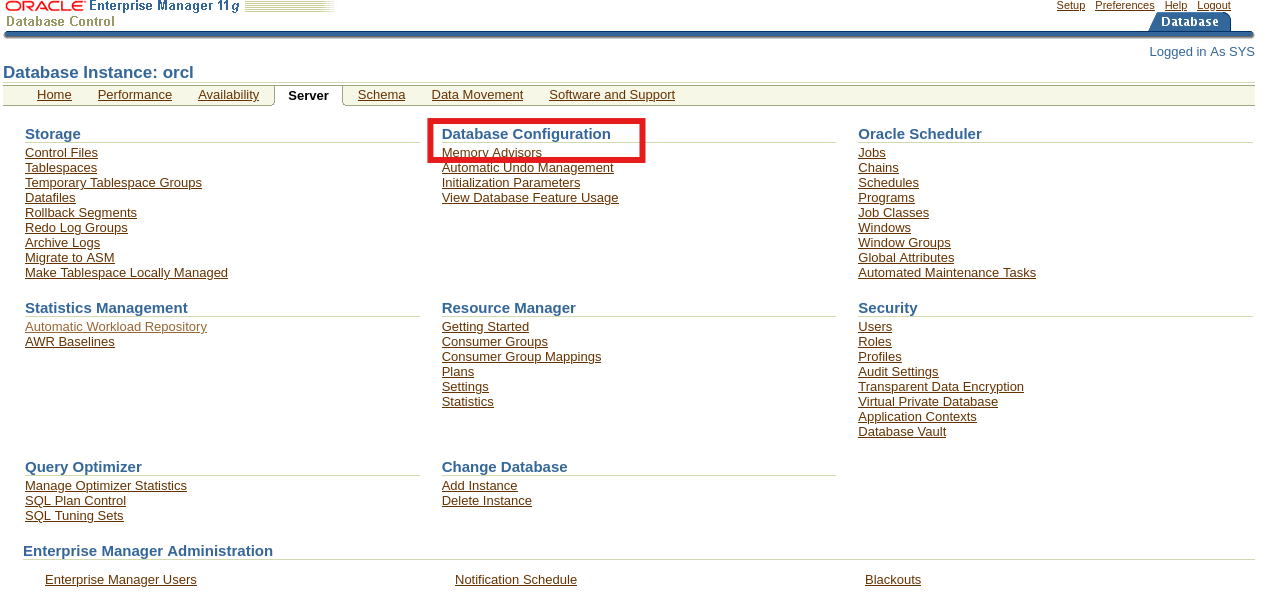Open Redo Log Groups
The image size is (1263, 603).
pyautogui.click(x=76, y=228)
